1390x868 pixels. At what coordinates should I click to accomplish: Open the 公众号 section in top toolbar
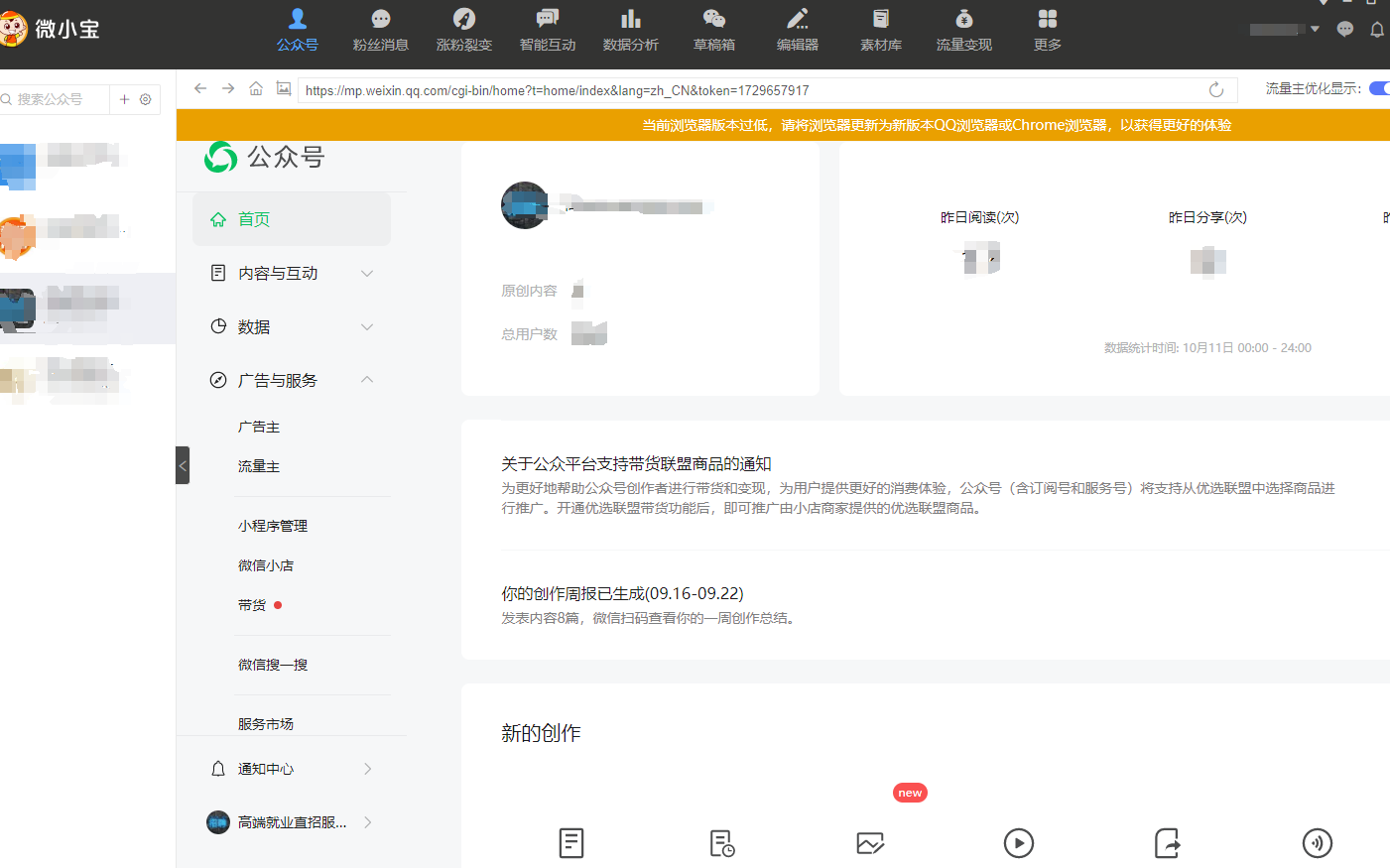(x=297, y=30)
